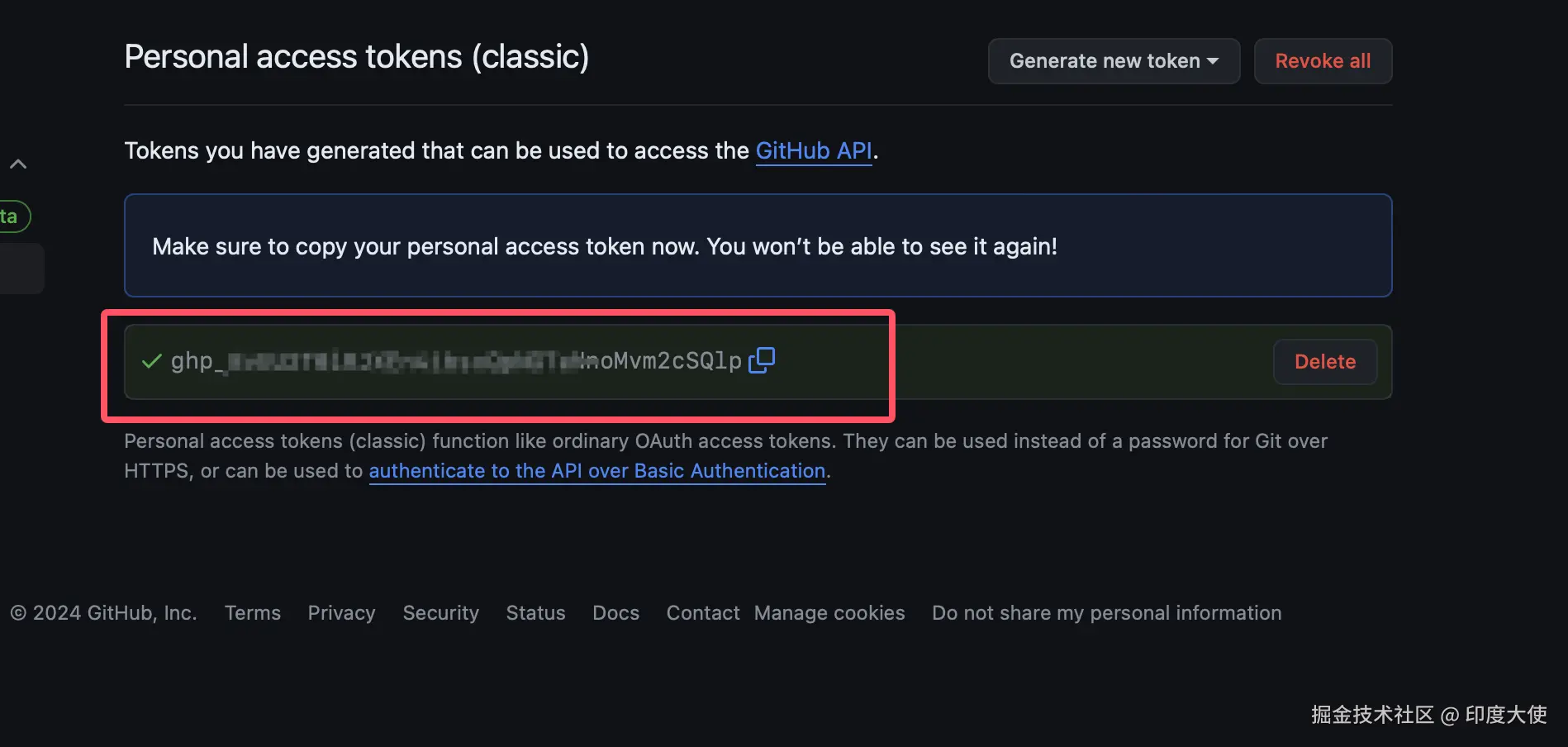Click the green 'ta' badge in sidebar
Viewport: 1568px width, 747px height.
tap(12, 216)
